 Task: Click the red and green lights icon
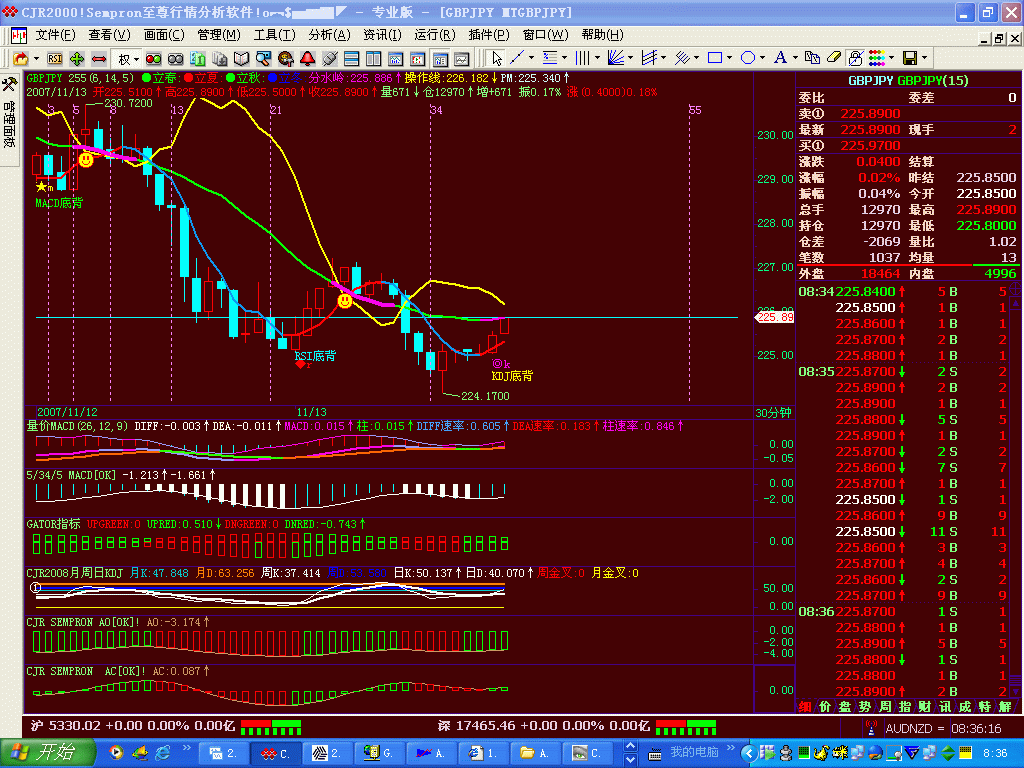153,59
